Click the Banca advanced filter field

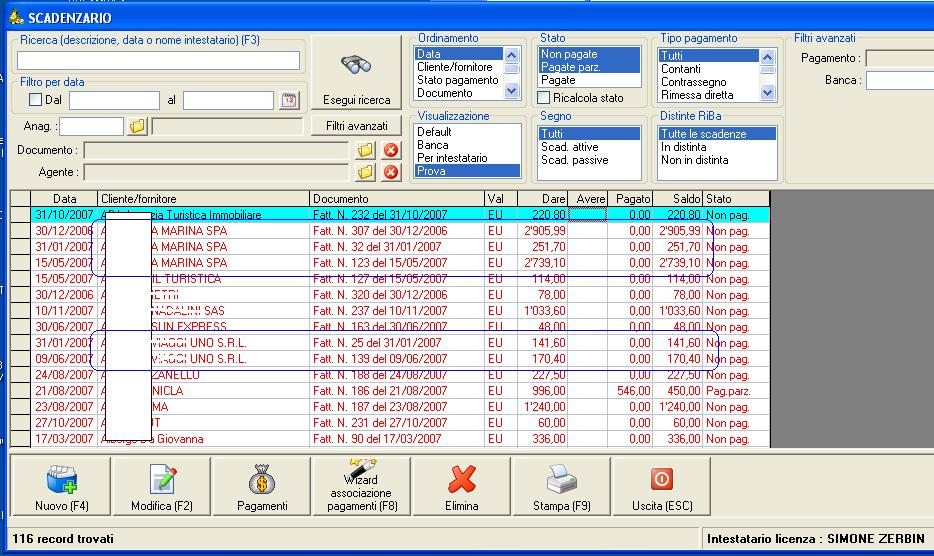[x=899, y=80]
